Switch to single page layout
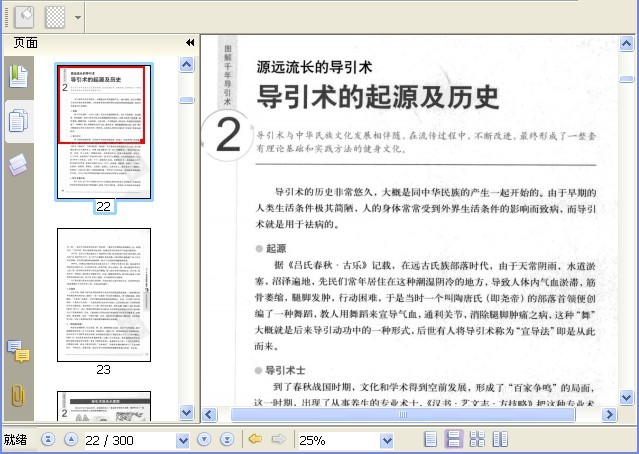This screenshot has width=639, height=454. [430, 439]
